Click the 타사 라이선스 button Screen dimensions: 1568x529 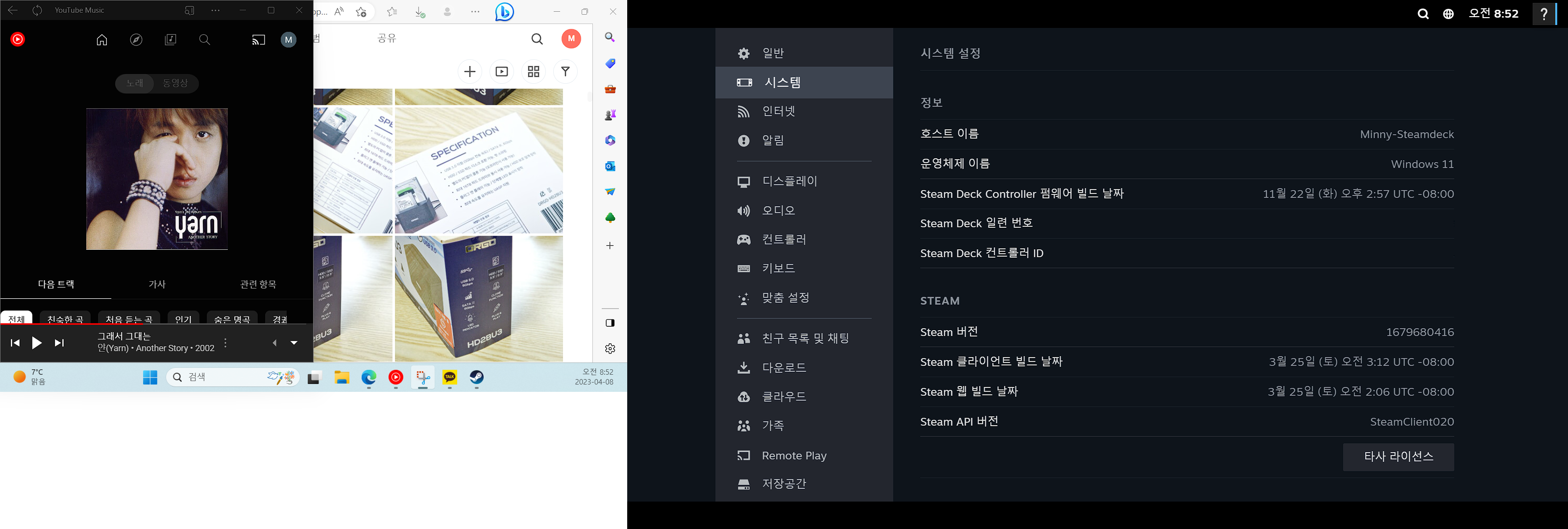point(1398,457)
